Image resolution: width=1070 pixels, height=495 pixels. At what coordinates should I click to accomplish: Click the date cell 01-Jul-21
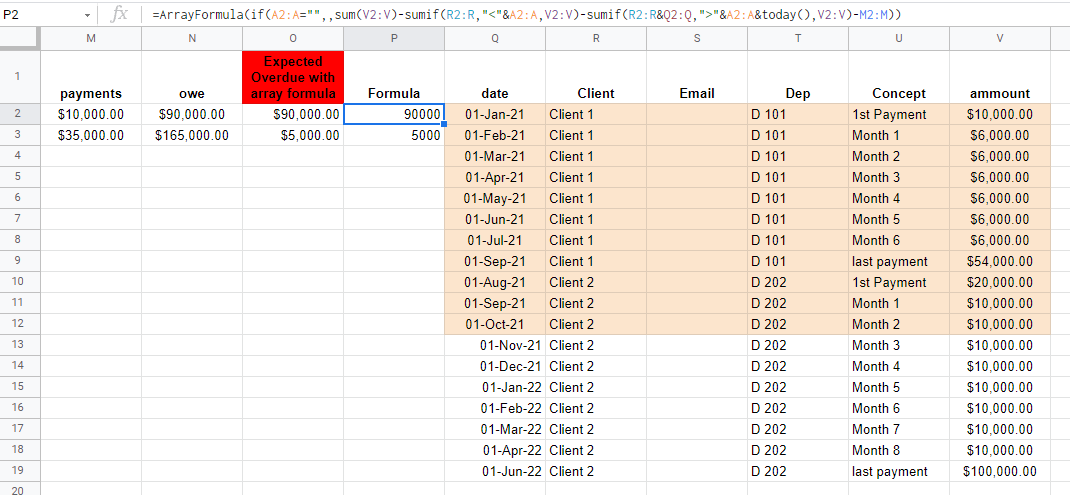[x=495, y=240]
